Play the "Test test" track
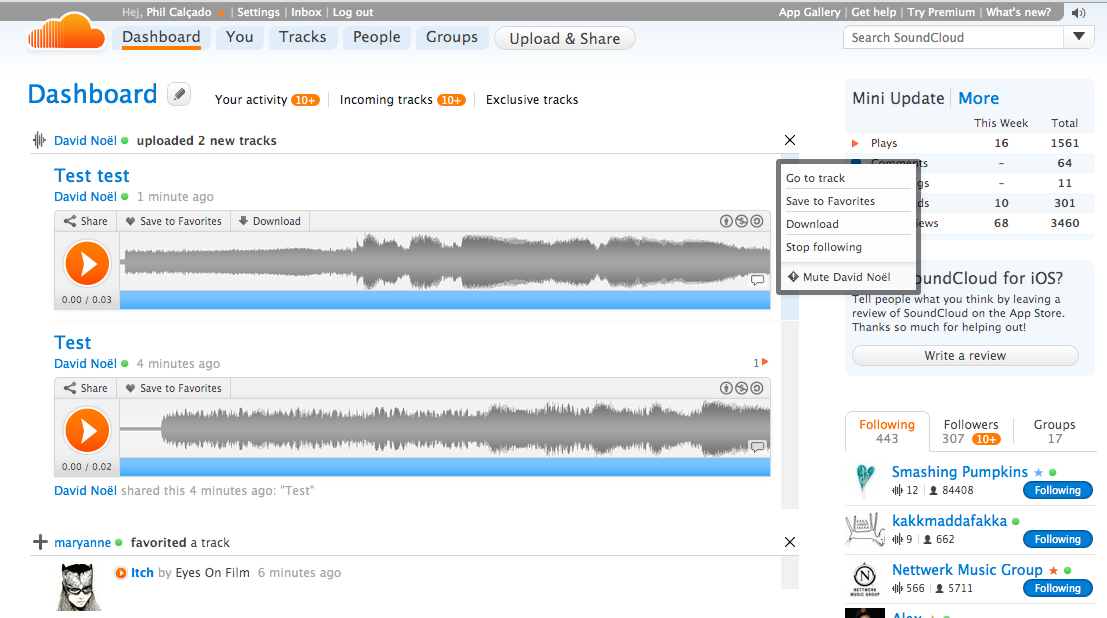 87,263
